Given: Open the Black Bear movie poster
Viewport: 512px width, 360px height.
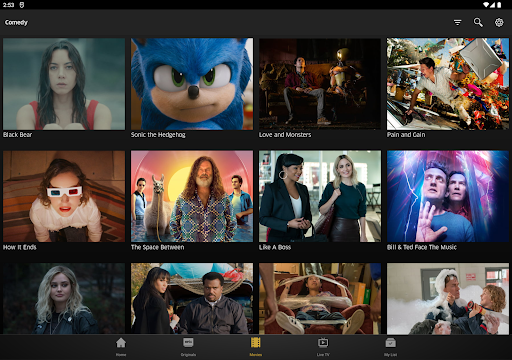Looking at the screenshot, I should coord(64,84).
